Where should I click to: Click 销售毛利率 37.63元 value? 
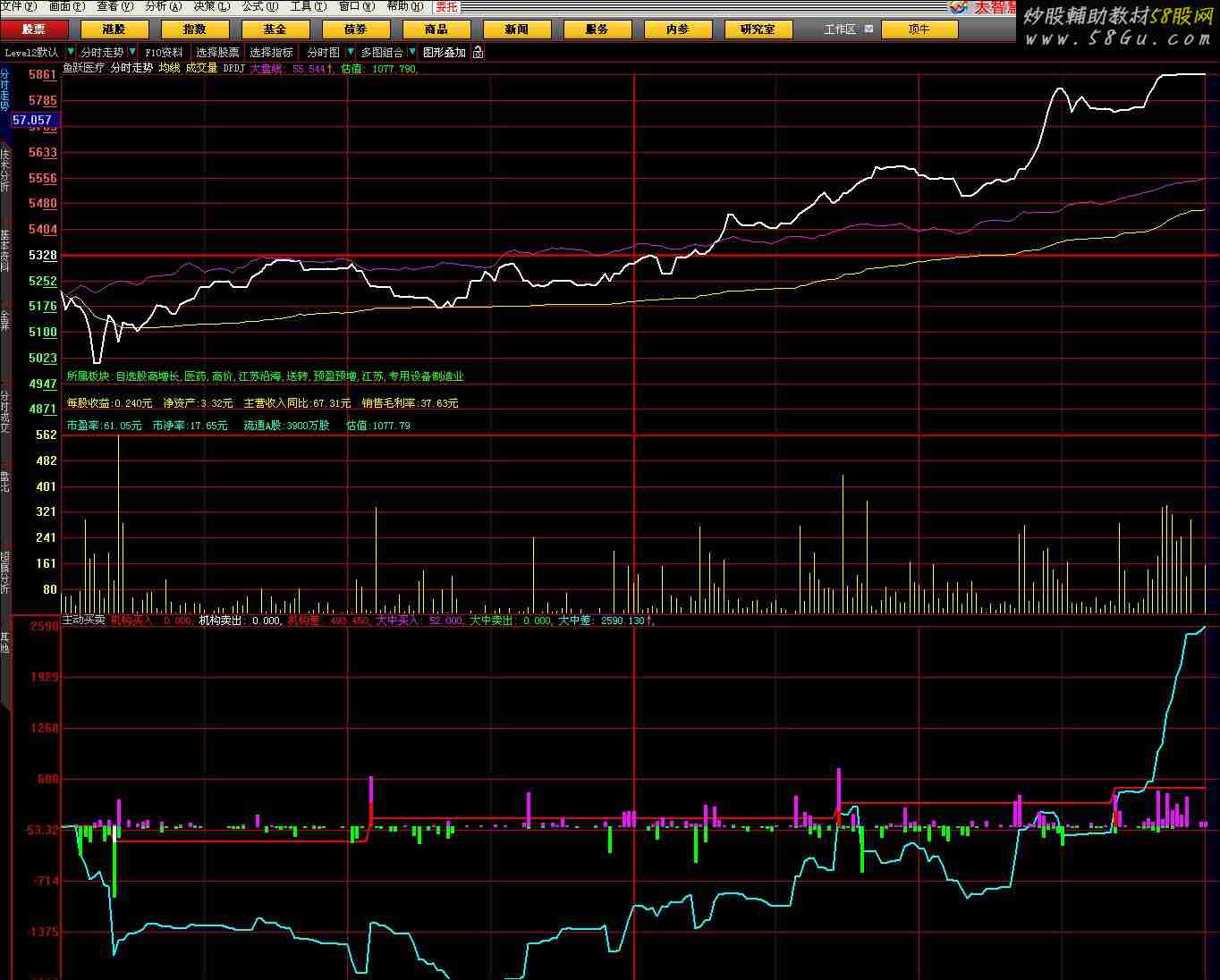pyautogui.click(x=410, y=403)
